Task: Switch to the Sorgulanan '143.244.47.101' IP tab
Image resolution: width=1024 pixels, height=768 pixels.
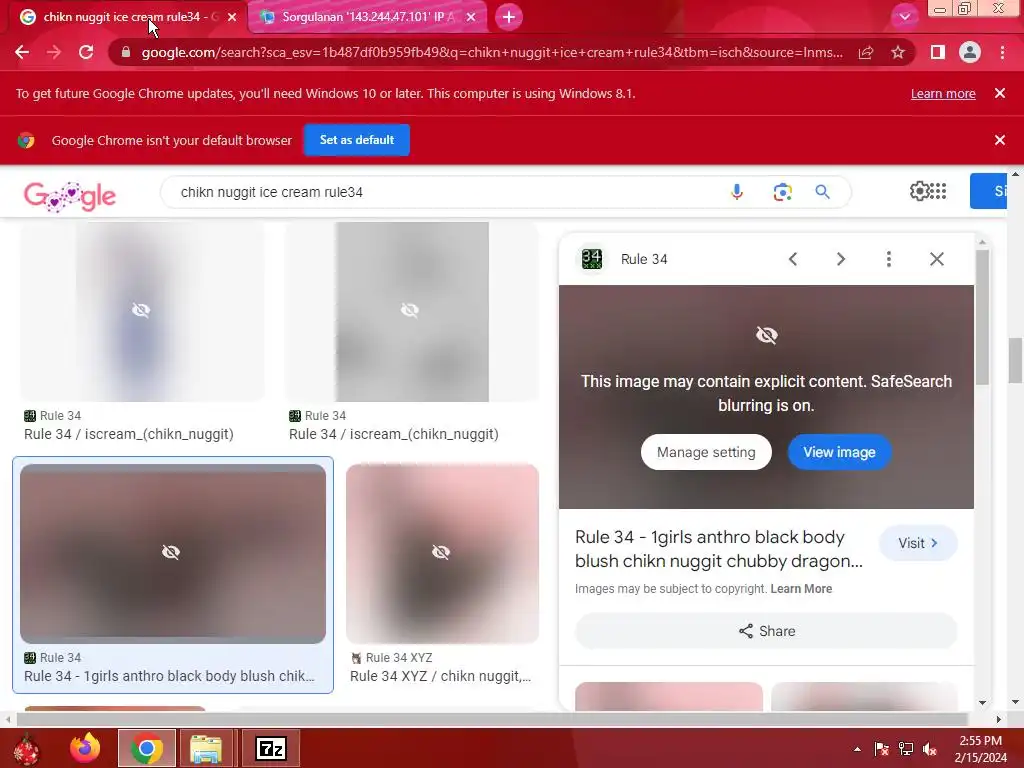Action: pyautogui.click(x=368, y=17)
